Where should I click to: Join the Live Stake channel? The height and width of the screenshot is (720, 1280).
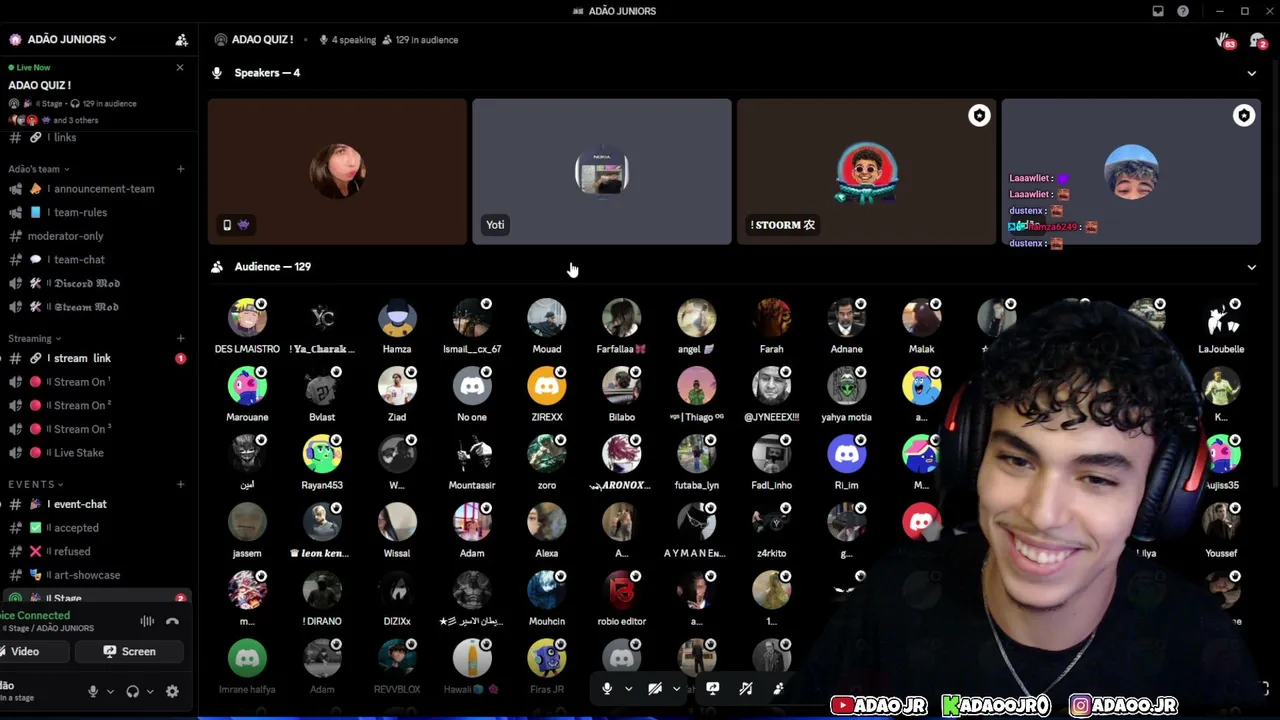[x=97, y=453]
